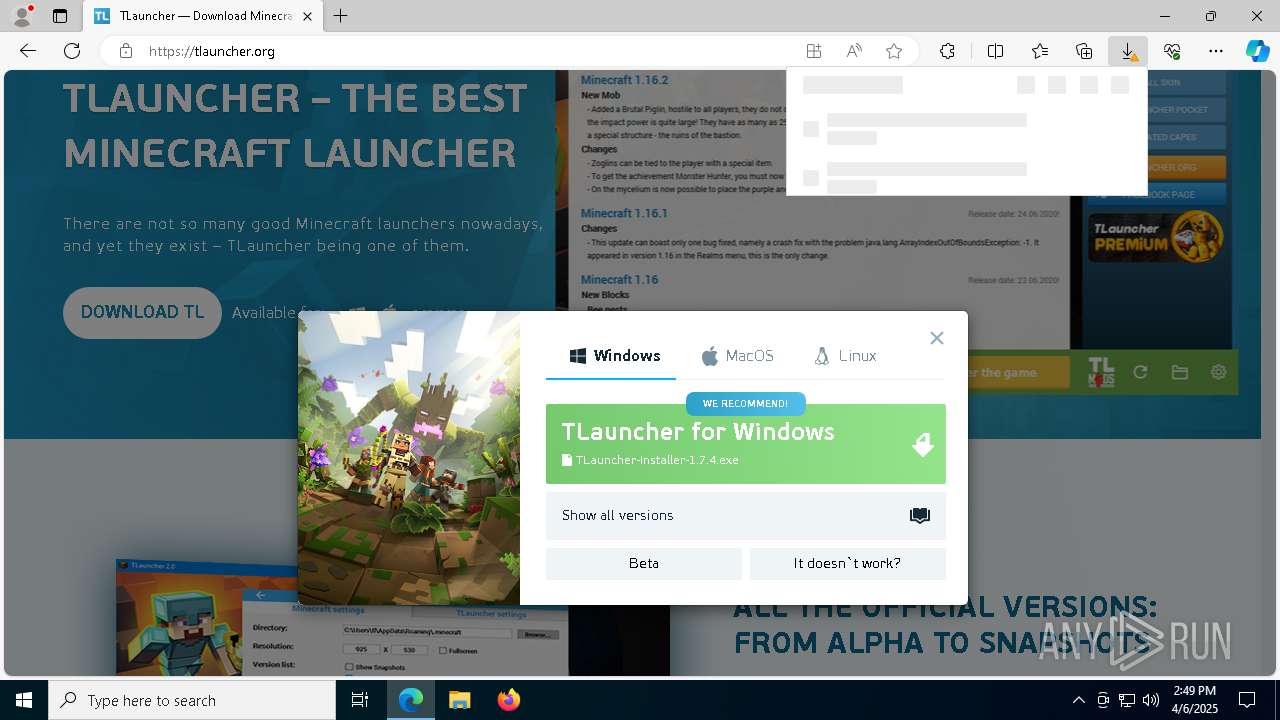This screenshot has height=720, width=1280.
Task: Click the Minecraft Dungeons artwork image
Action: 409,458
